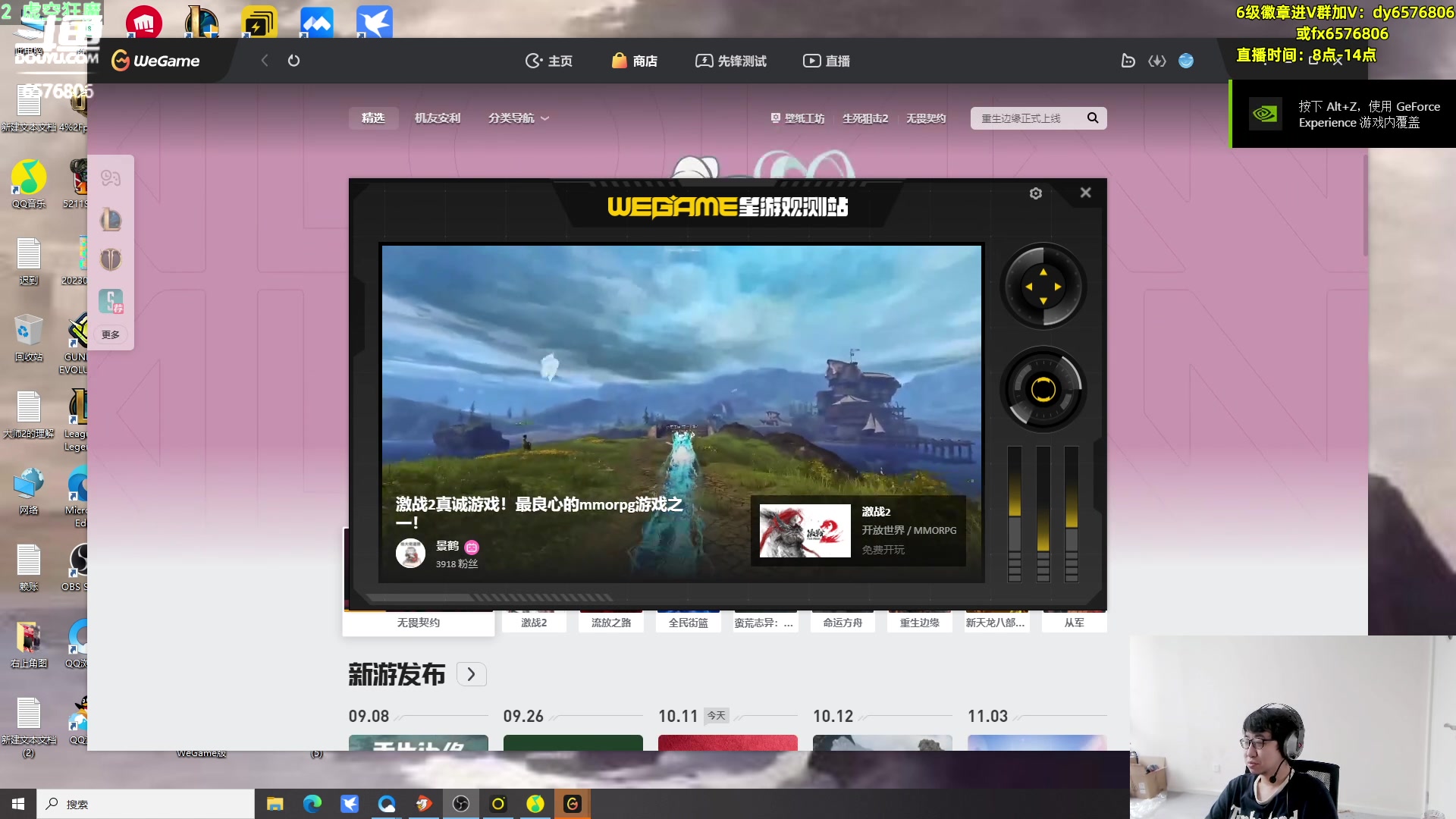This screenshot has width=1456, height=819.
Task: Switch to the 直播 live tab
Action: pyautogui.click(x=827, y=61)
